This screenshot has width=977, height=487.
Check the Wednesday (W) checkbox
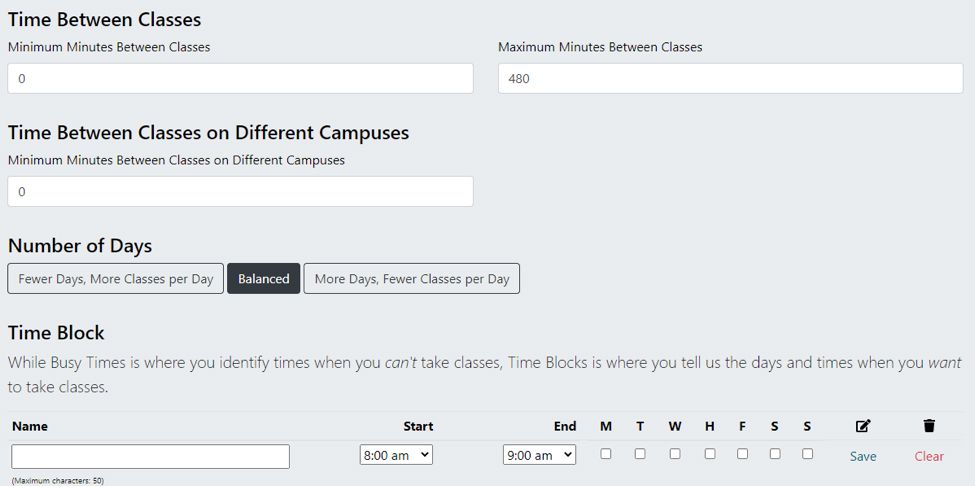click(675, 454)
